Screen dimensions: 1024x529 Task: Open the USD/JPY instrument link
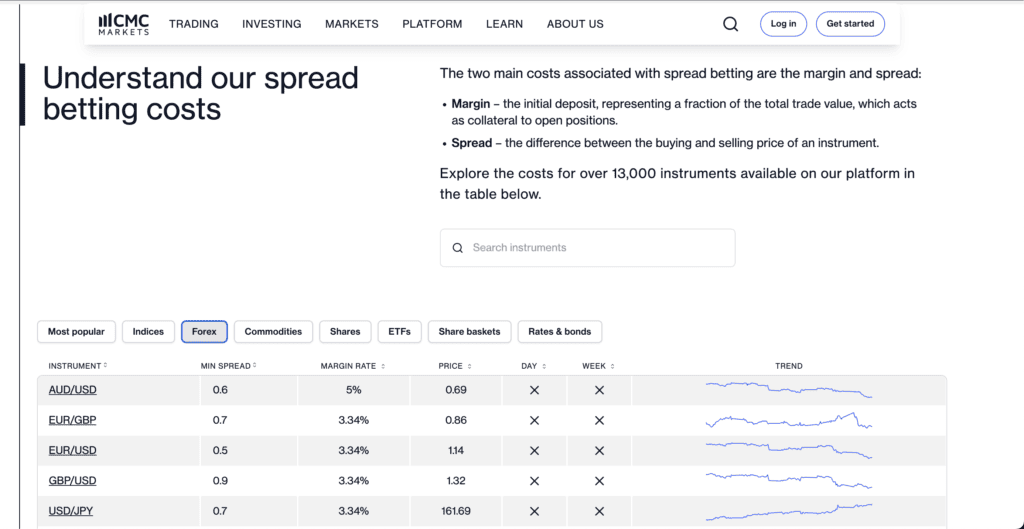click(x=71, y=511)
